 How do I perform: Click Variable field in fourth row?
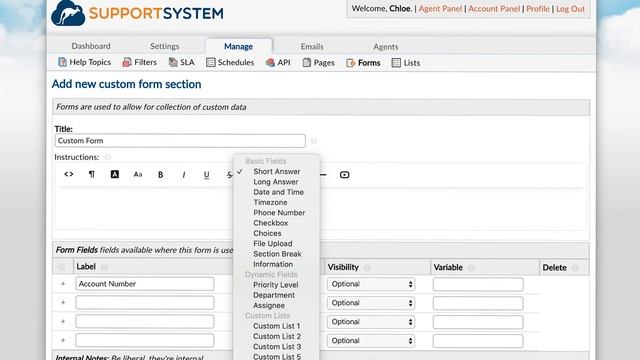[x=478, y=341]
